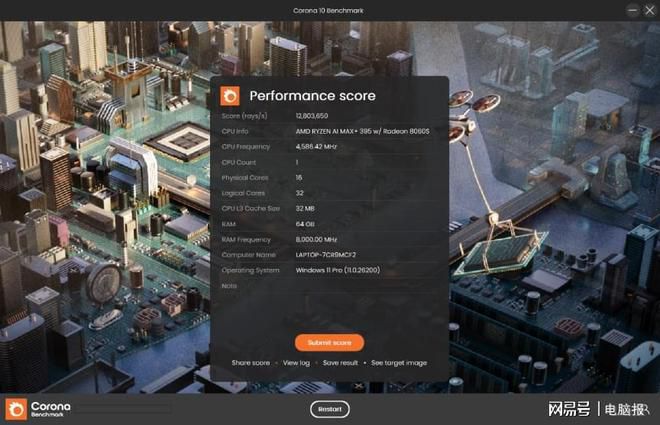Click the Restart button
This screenshot has height=425, width=660.
(x=330, y=409)
